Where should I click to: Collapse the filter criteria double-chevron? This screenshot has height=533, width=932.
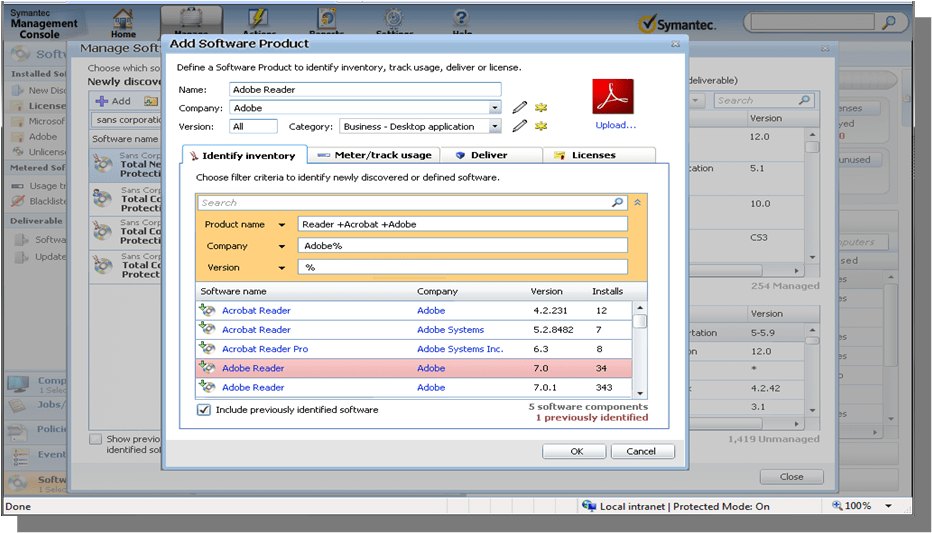(637, 203)
